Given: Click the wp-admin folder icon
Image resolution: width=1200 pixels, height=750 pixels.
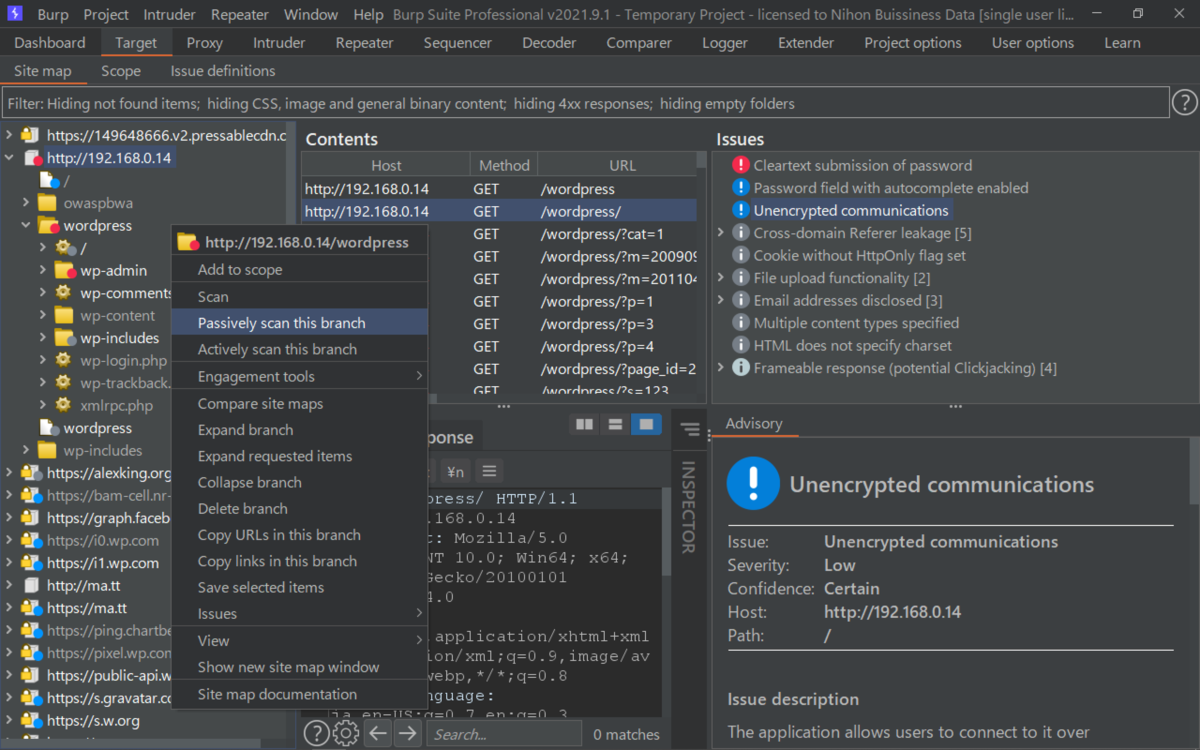Looking at the screenshot, I should [65, 270].
